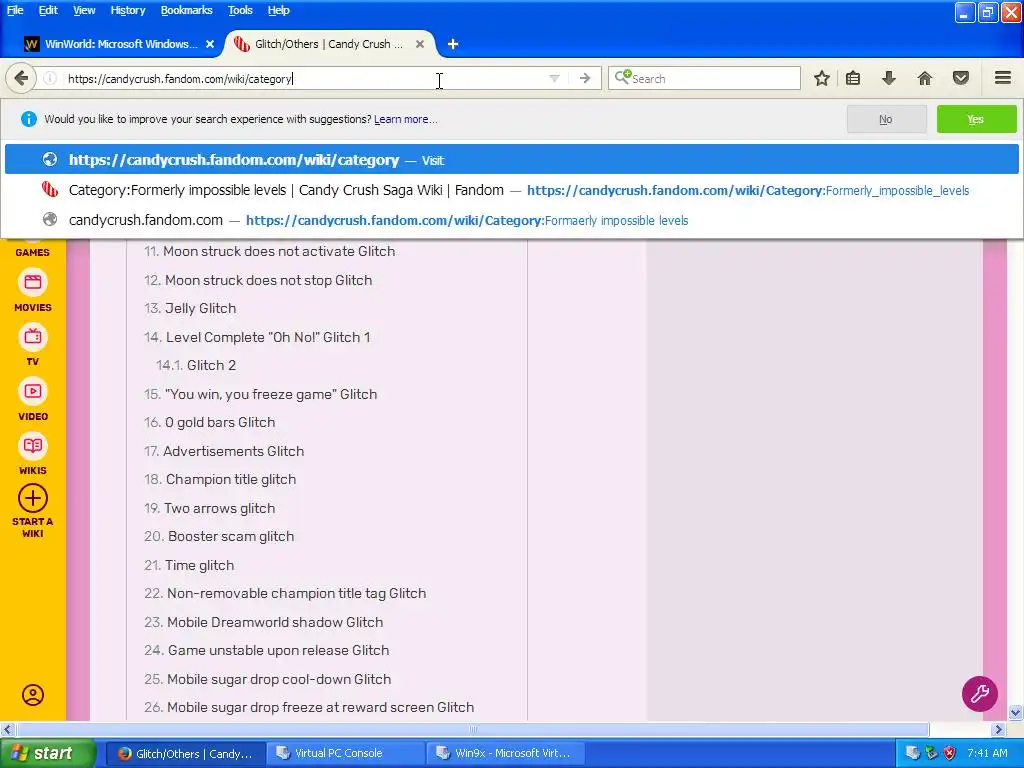Jump to Booster scam glitch section
The image size is (1024, 768).
pyautogui.click(x=219, y=536)
